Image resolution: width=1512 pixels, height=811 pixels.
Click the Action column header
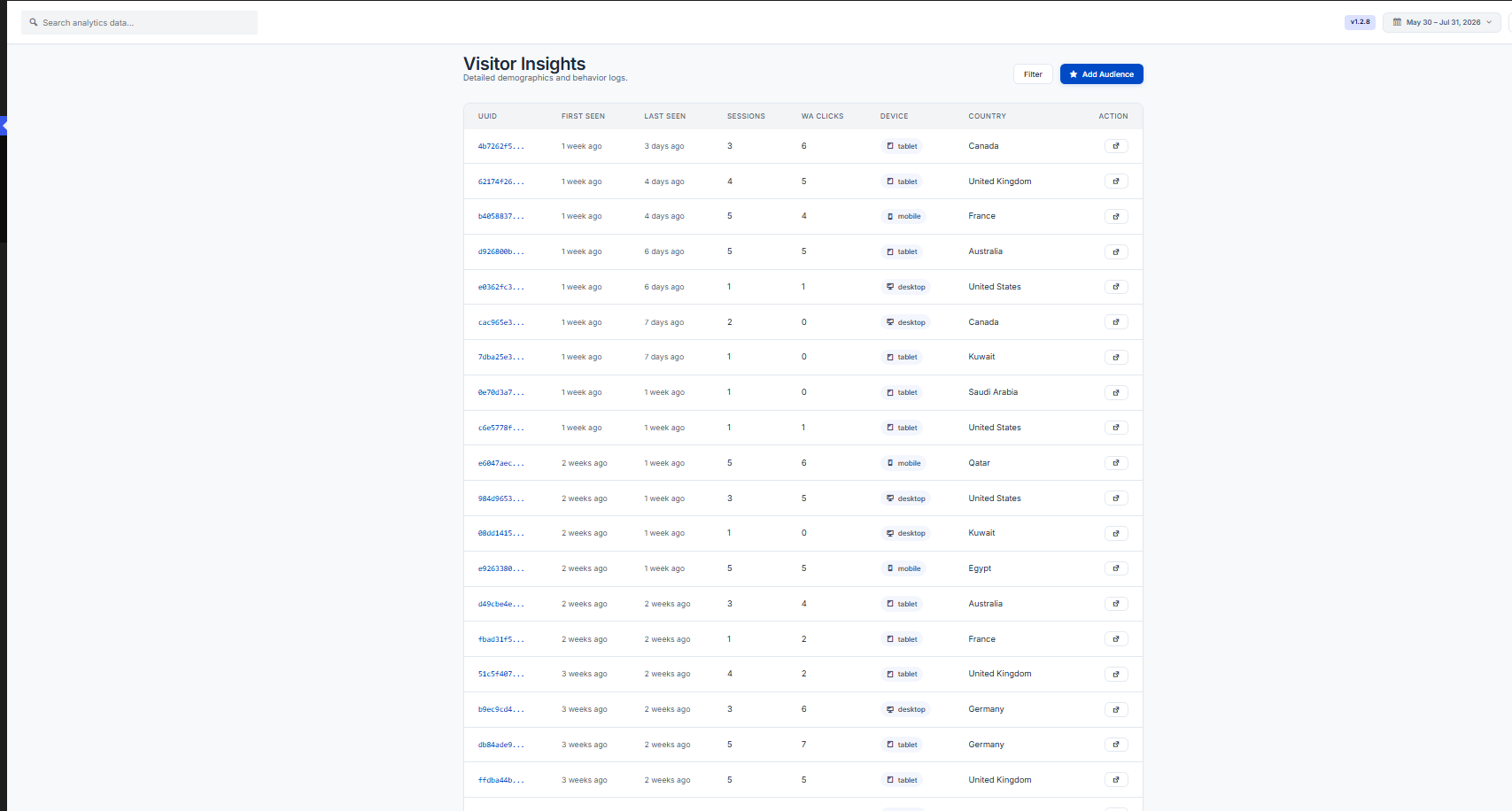click(x=1113, y=116)
